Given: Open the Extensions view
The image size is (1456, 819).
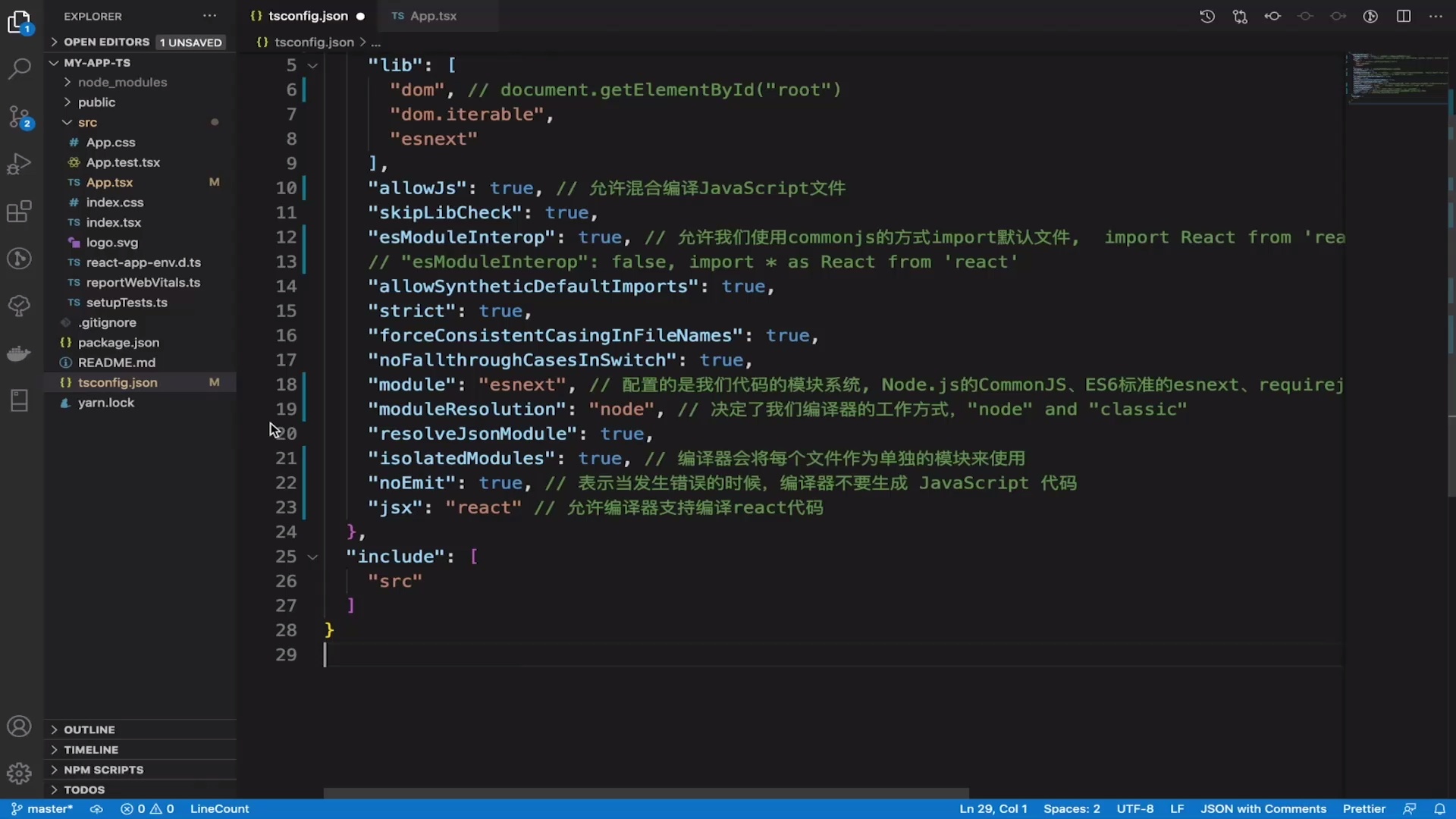Looking at the screenshot, I should (19, 212).
